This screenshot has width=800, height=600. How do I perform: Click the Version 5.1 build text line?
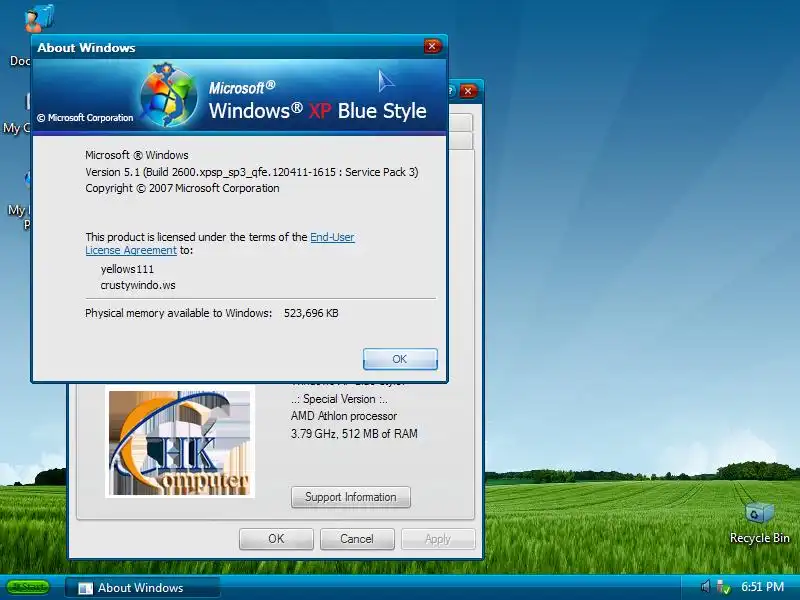[x=252, y=172]
